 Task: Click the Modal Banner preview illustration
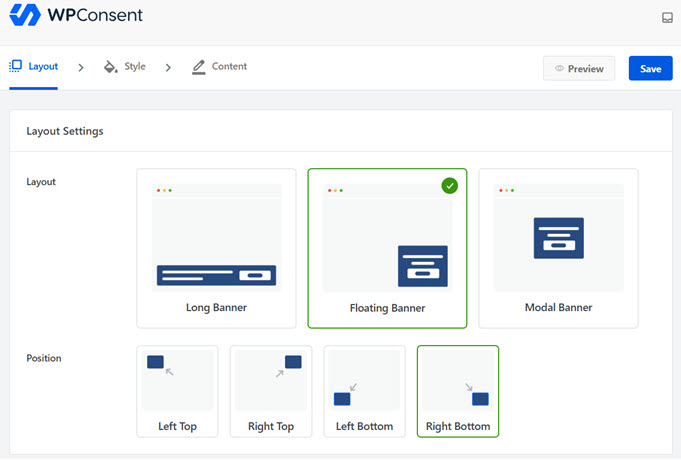[558, 239]
